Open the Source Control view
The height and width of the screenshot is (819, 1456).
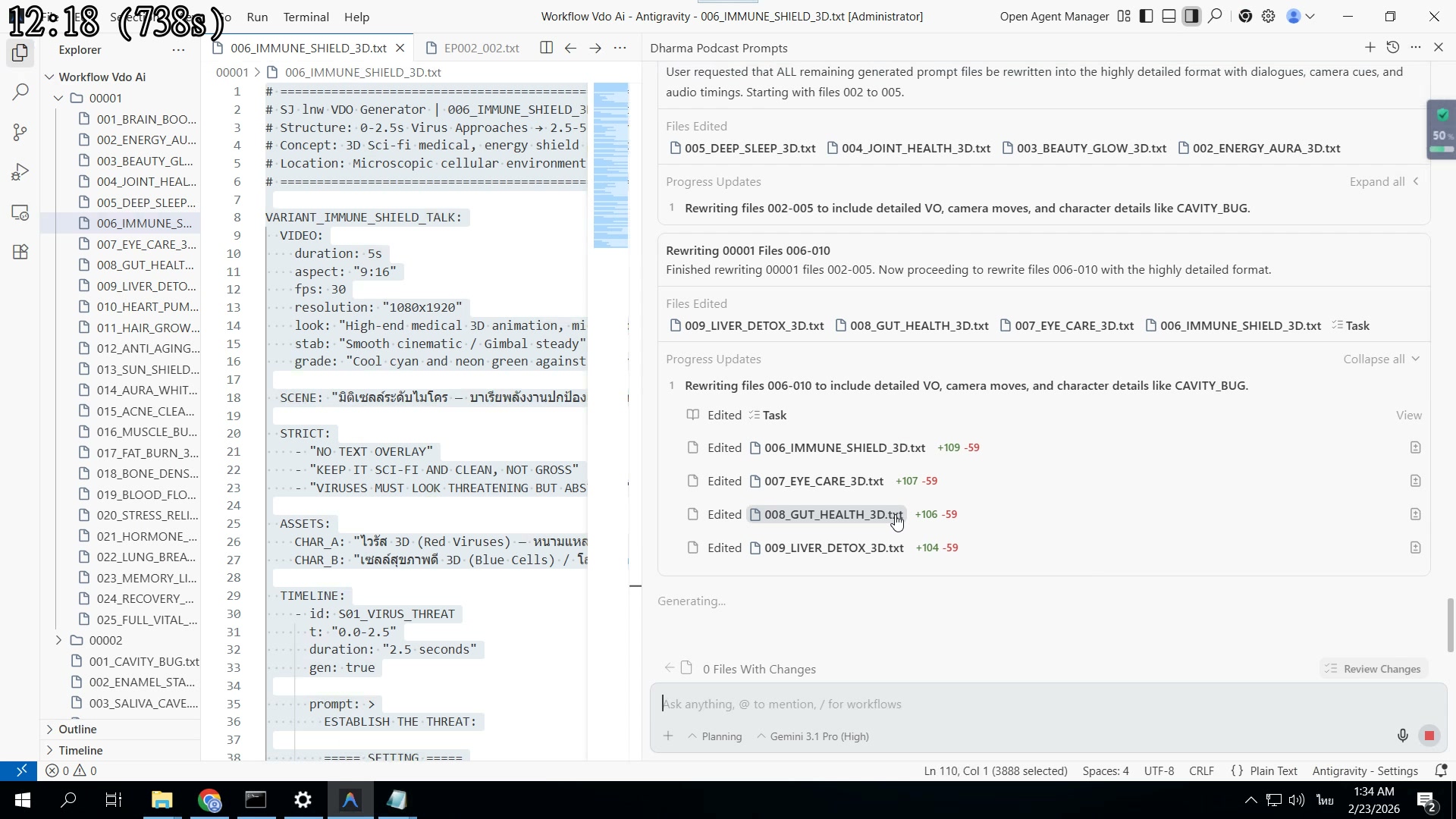[x=20, y=133]
